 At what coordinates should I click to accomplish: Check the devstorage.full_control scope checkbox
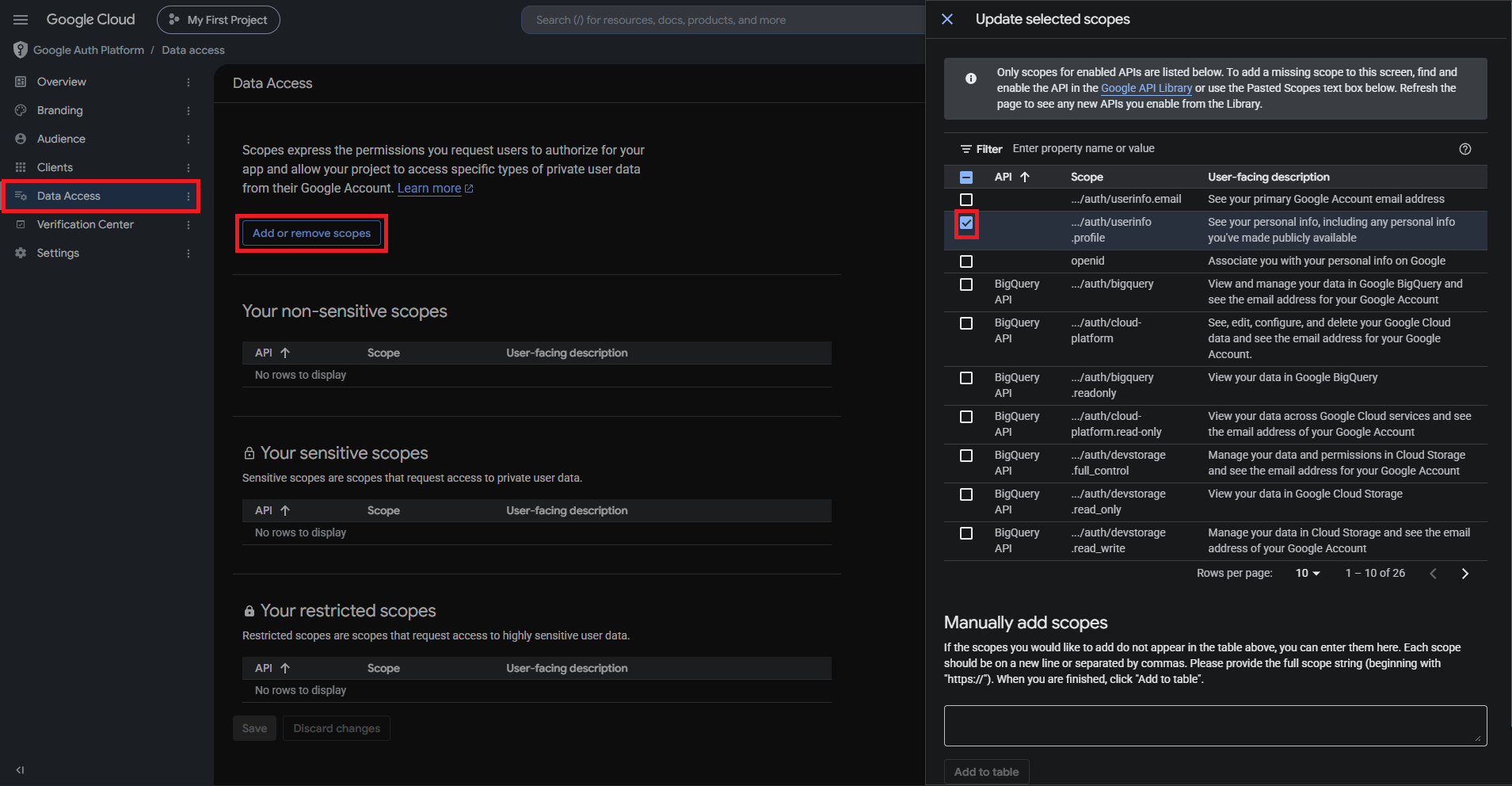(966, 456)
